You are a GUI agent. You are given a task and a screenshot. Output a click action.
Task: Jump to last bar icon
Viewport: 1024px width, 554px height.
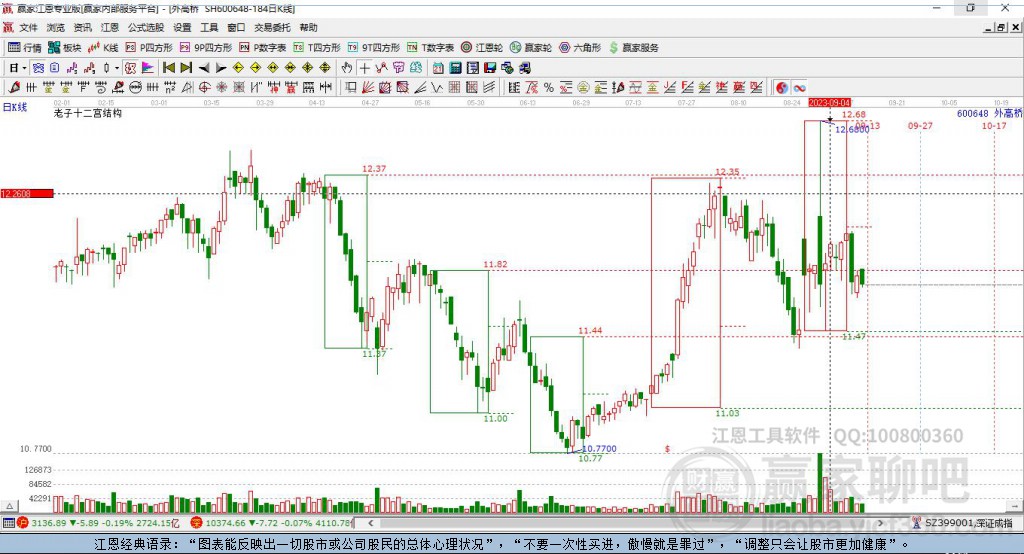pos(186,68)
